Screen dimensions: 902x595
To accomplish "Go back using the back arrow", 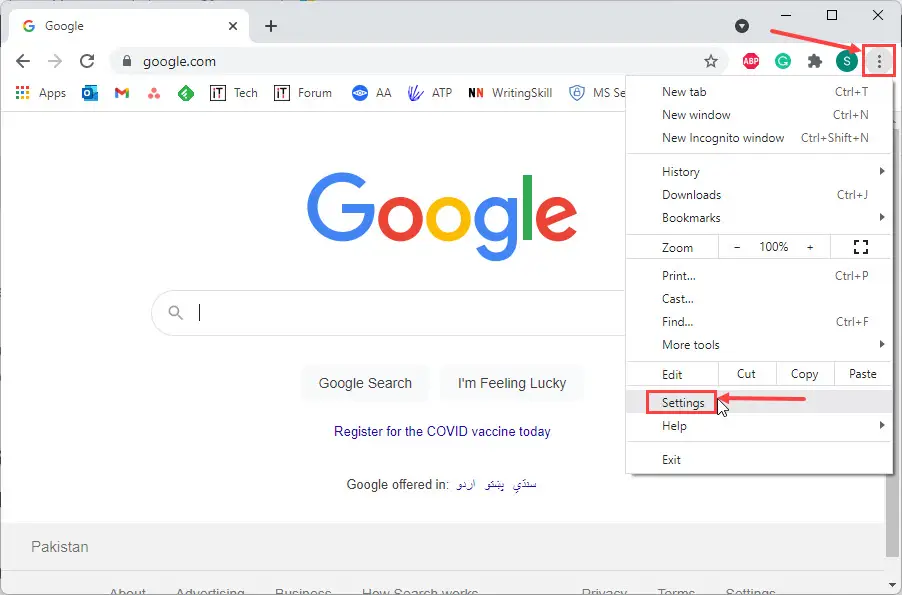I will (x=23, y=61).
